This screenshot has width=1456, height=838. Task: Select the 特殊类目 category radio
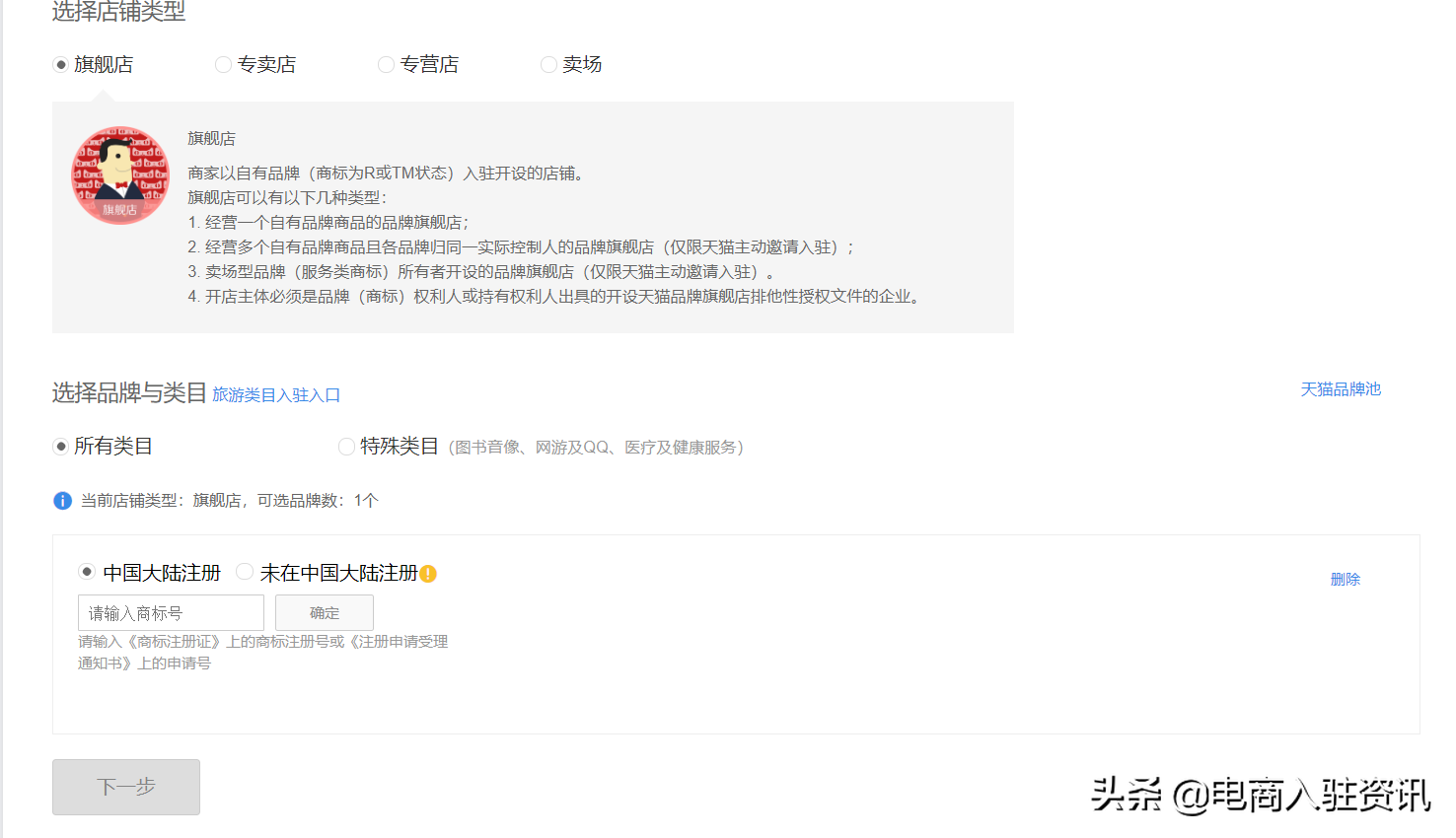346,447
